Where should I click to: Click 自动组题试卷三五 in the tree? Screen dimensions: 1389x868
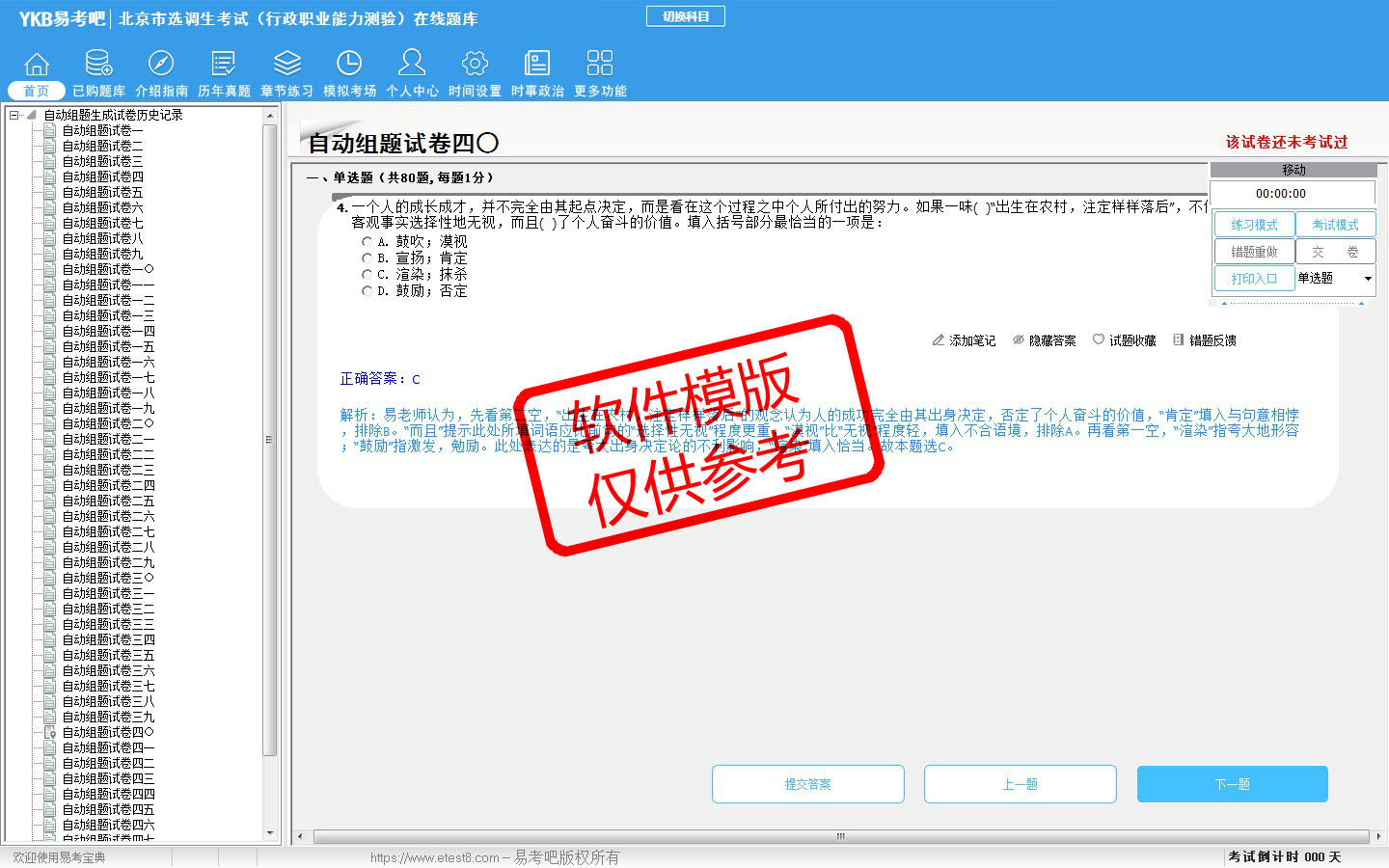108,655
